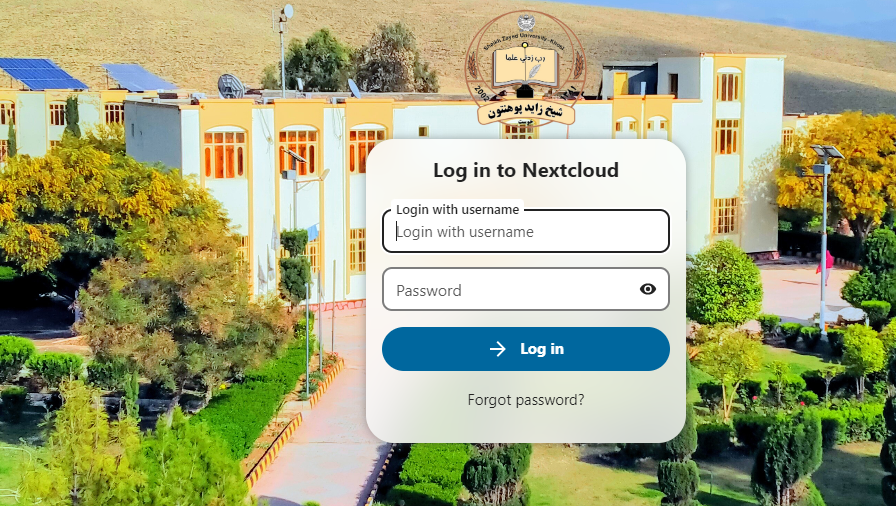Viewport: 896px width, 506px height.
Task: Click the Log in text on blue button
Action: click(542, 349)
